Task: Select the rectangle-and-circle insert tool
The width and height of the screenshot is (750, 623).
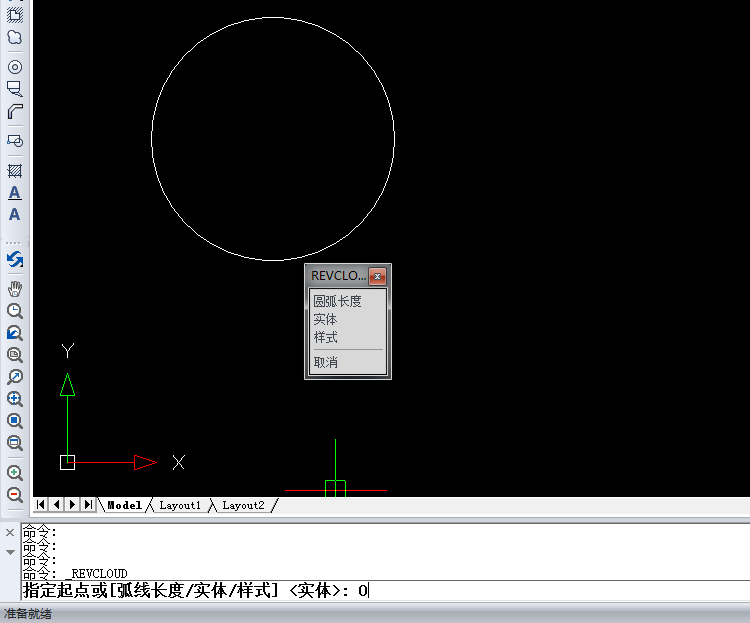Action: point(15,141)
